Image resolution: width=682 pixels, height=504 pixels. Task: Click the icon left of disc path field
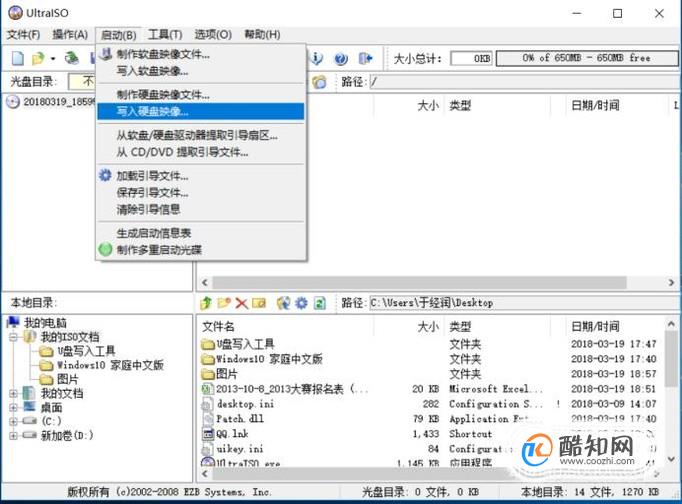[320, 82]
